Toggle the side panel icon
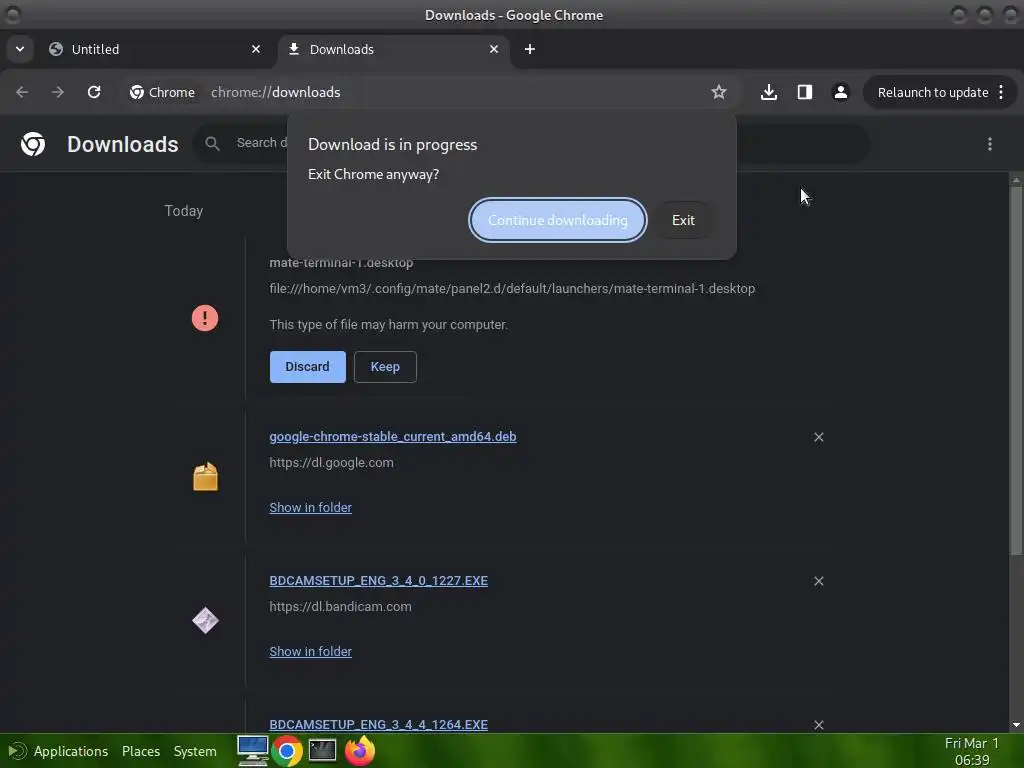This screenshot has height=768, width=1024. (805, 92)
